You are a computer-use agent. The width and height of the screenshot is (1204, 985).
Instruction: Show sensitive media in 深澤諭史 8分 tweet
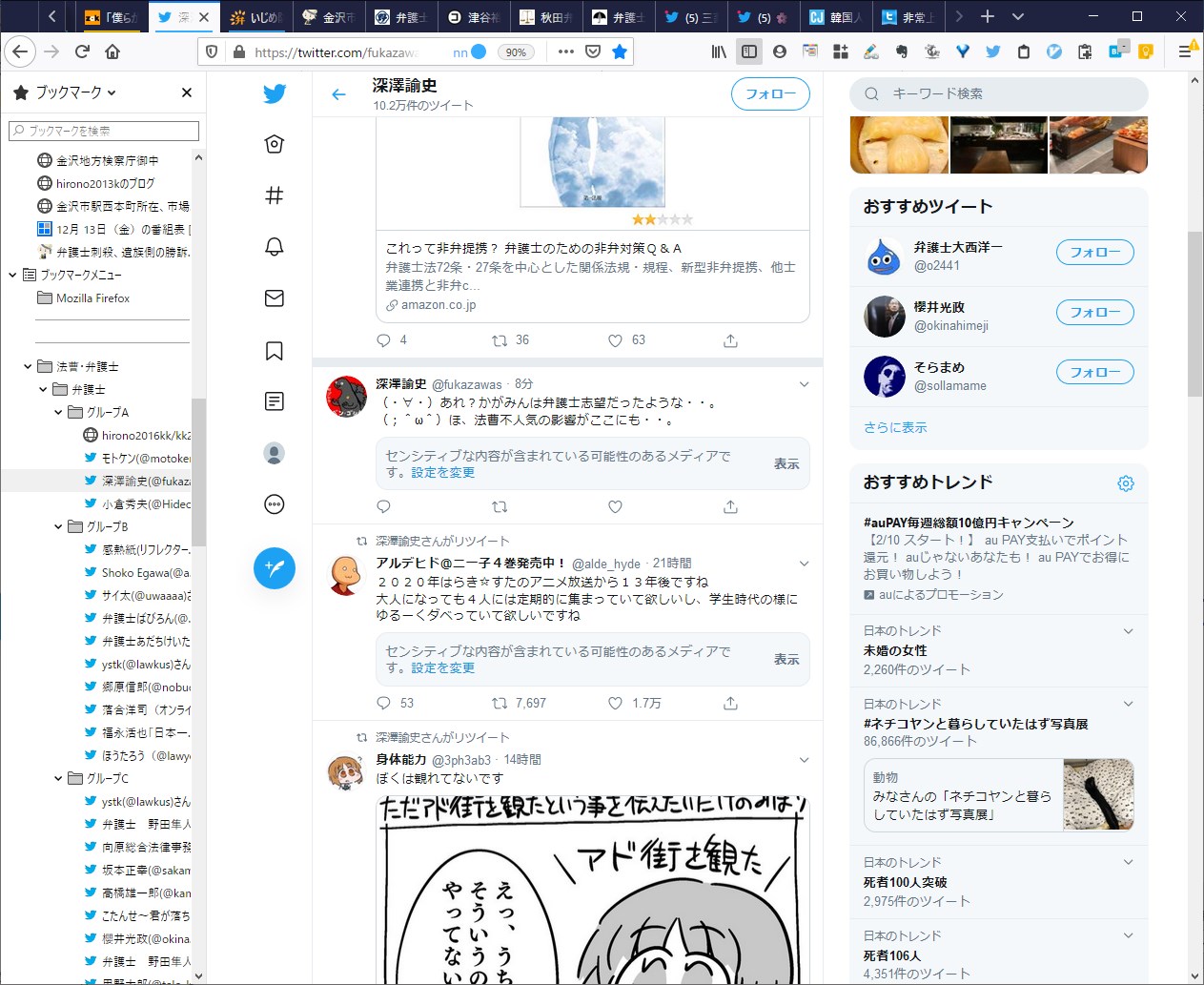click(x=786, y=463)
